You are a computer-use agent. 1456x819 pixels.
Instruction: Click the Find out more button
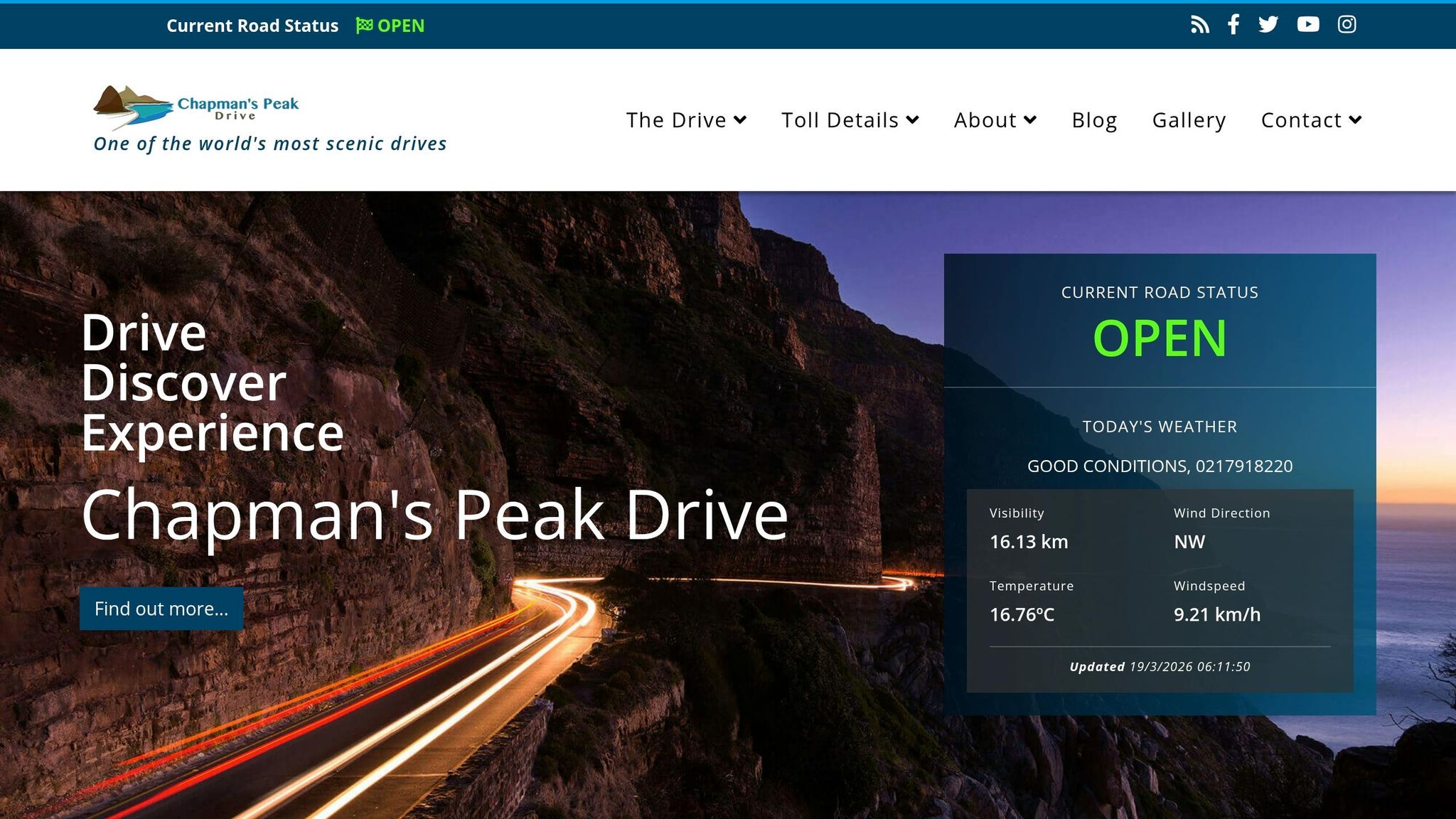161,609
